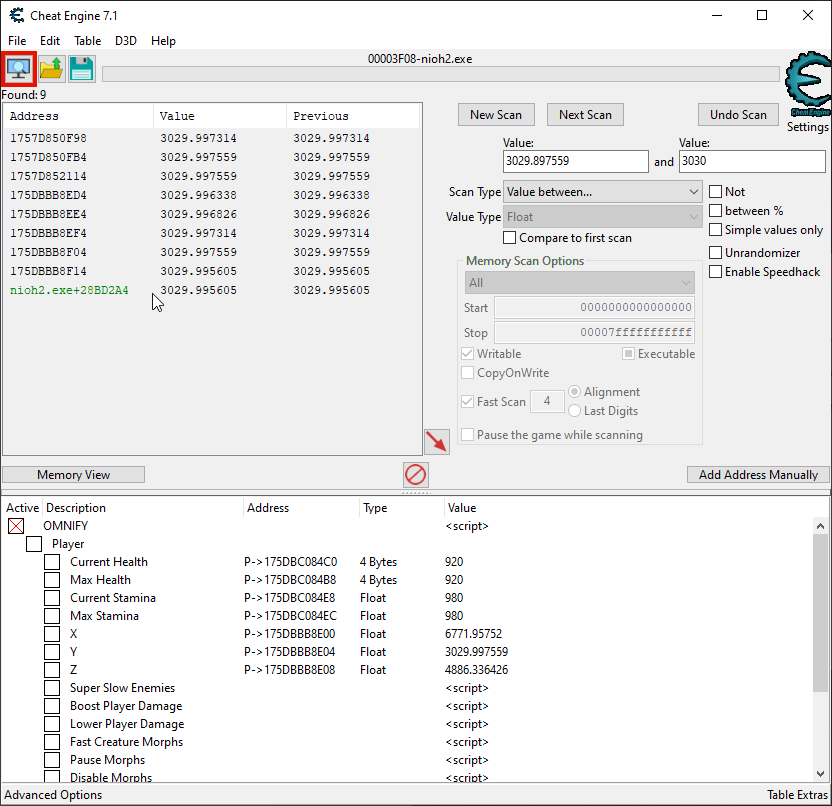Open the process selection icon
Screen dimensions: 832x806
pyautogui.click(x=19, y=68)
